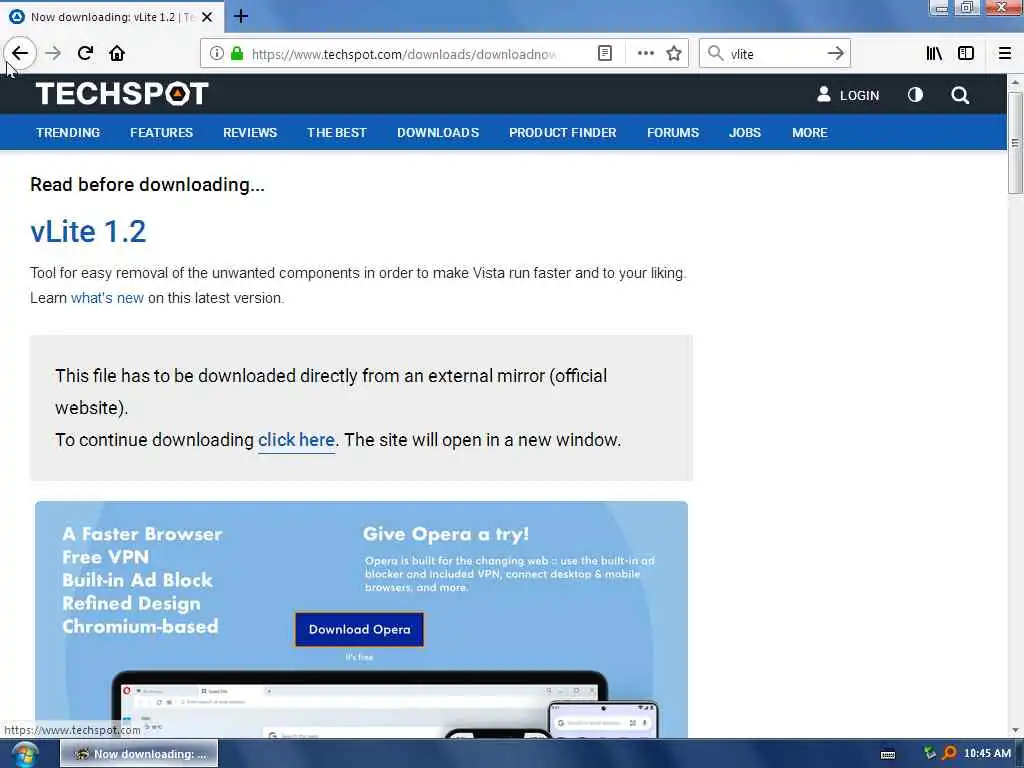Click the 10:45 AM clock
This screenshot has width=1024, height=768.
[987, 753]
